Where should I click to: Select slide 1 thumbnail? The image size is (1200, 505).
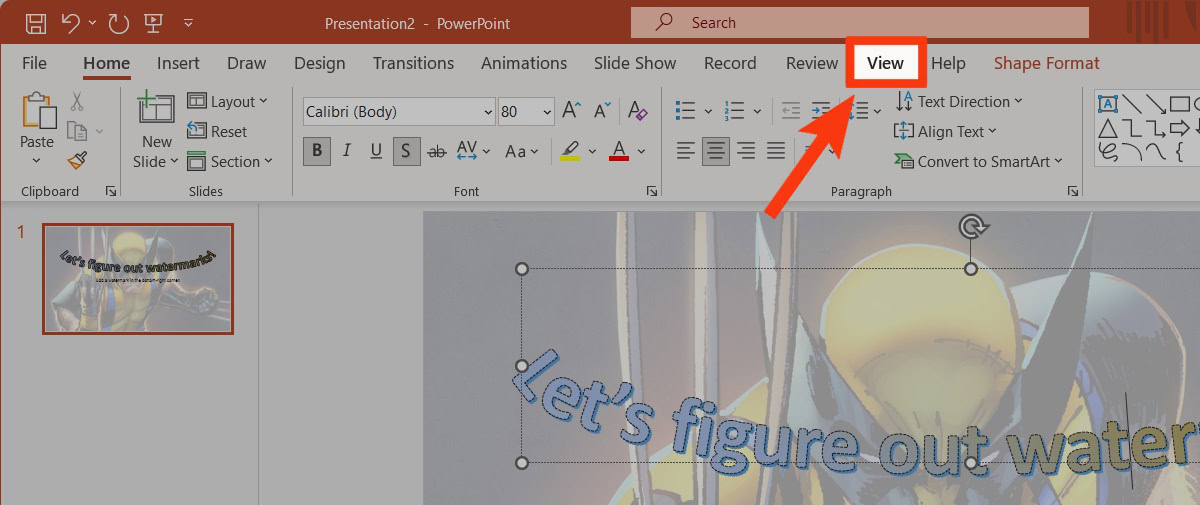point(138,278)
